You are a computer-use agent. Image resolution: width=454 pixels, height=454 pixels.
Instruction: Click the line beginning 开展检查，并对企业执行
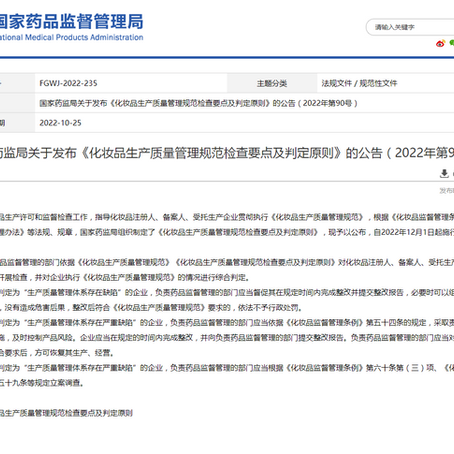coord(125,277)
